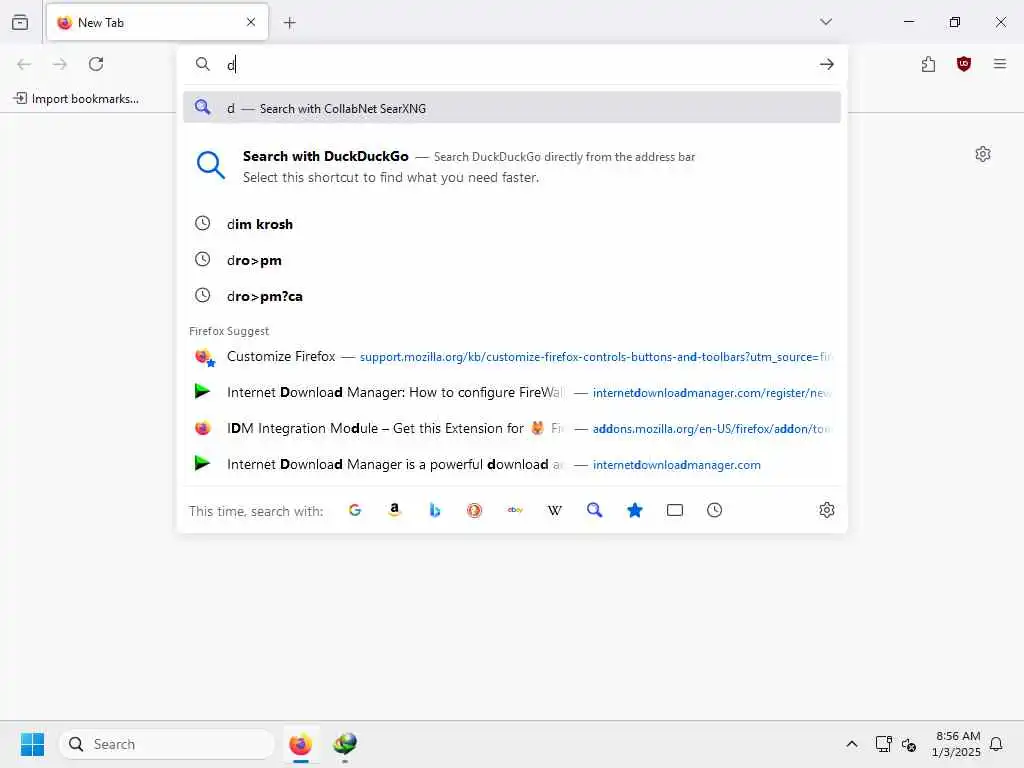Expand the list all tabs chevron
1024x768 pixels.
(x=826, y=22)
